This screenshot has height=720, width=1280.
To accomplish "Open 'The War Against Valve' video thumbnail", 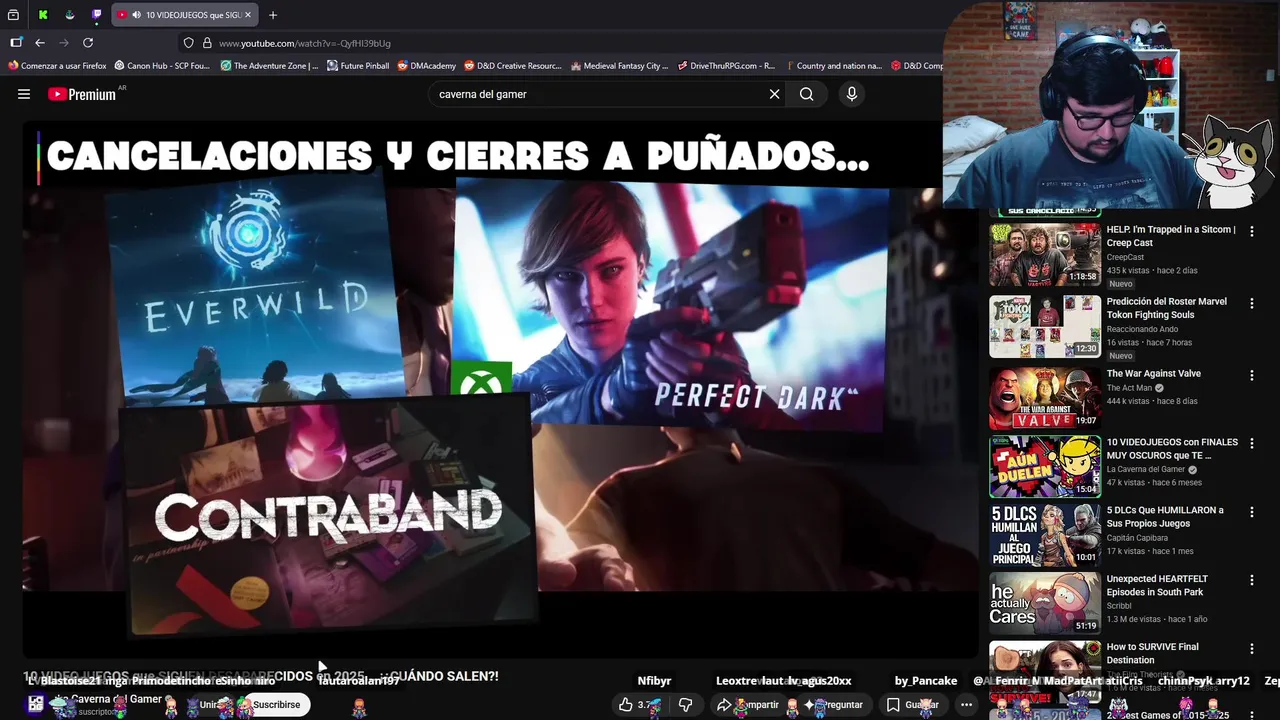I will click(1045, 398).
